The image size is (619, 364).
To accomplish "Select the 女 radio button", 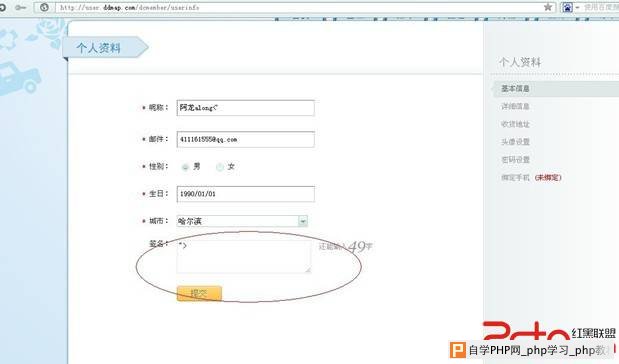I will click(219, 167).
